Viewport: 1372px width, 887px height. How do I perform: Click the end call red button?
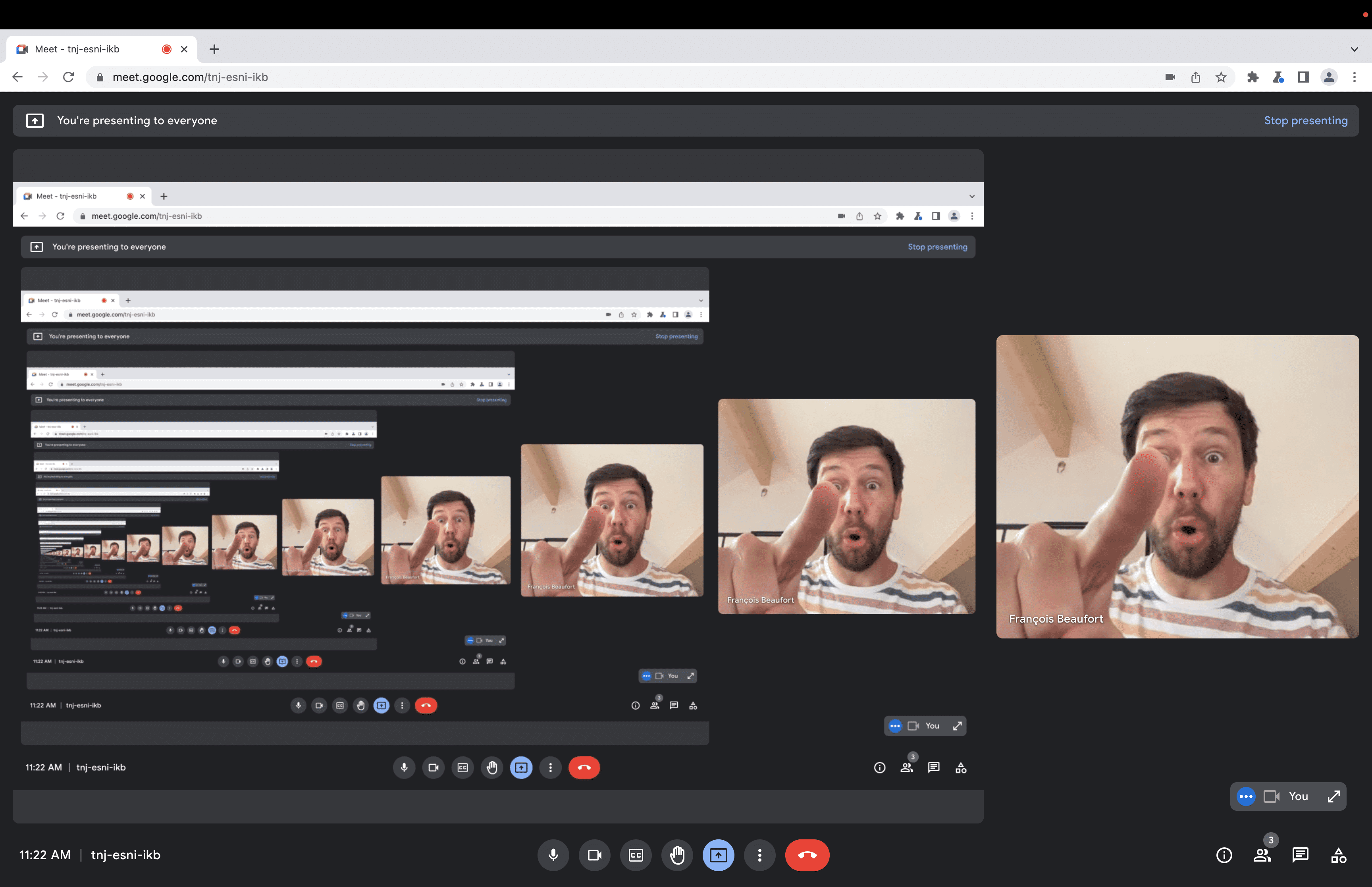(807, 855)
